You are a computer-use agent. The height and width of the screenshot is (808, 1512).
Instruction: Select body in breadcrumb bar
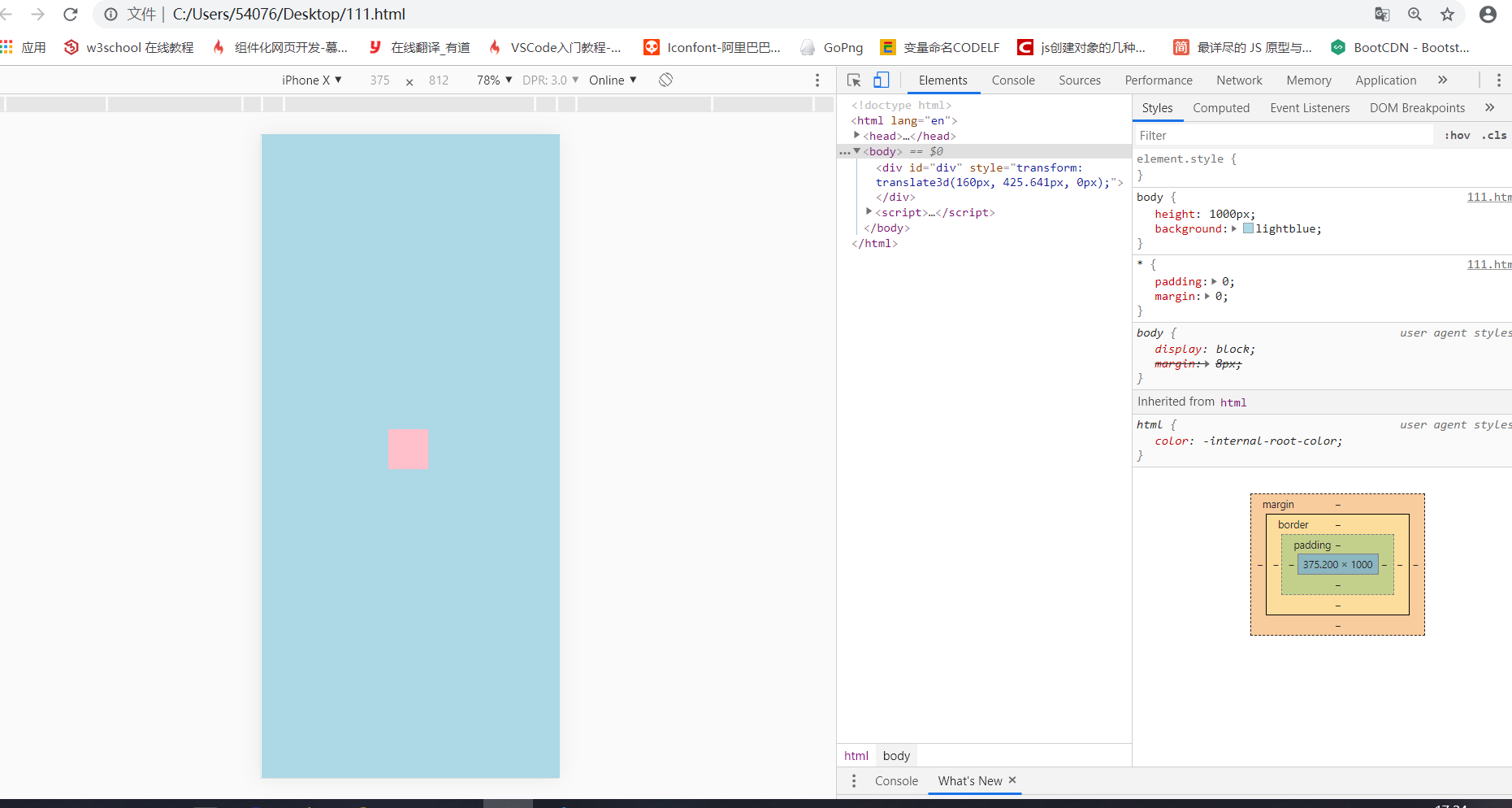896,756
